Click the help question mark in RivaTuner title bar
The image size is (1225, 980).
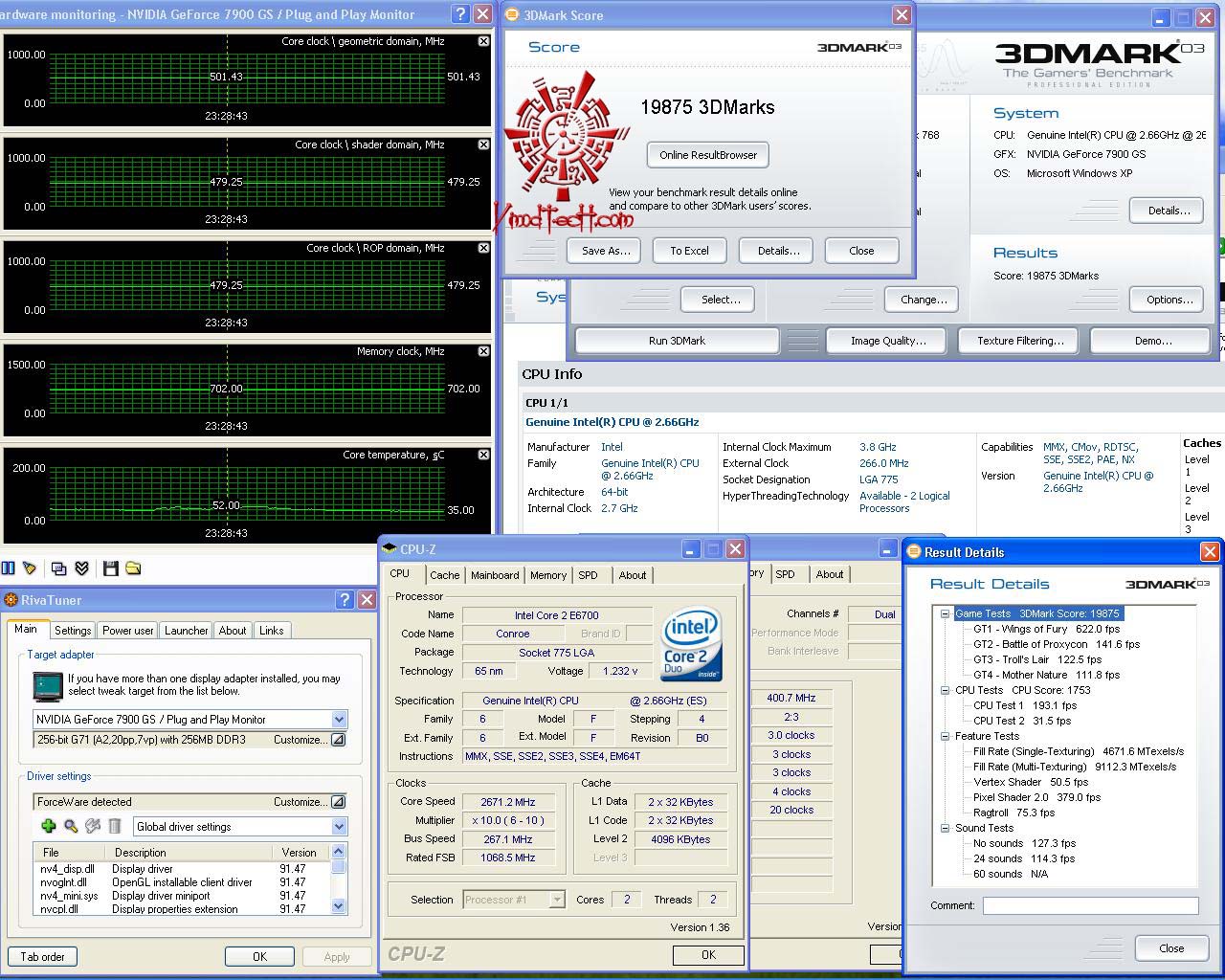345,600
